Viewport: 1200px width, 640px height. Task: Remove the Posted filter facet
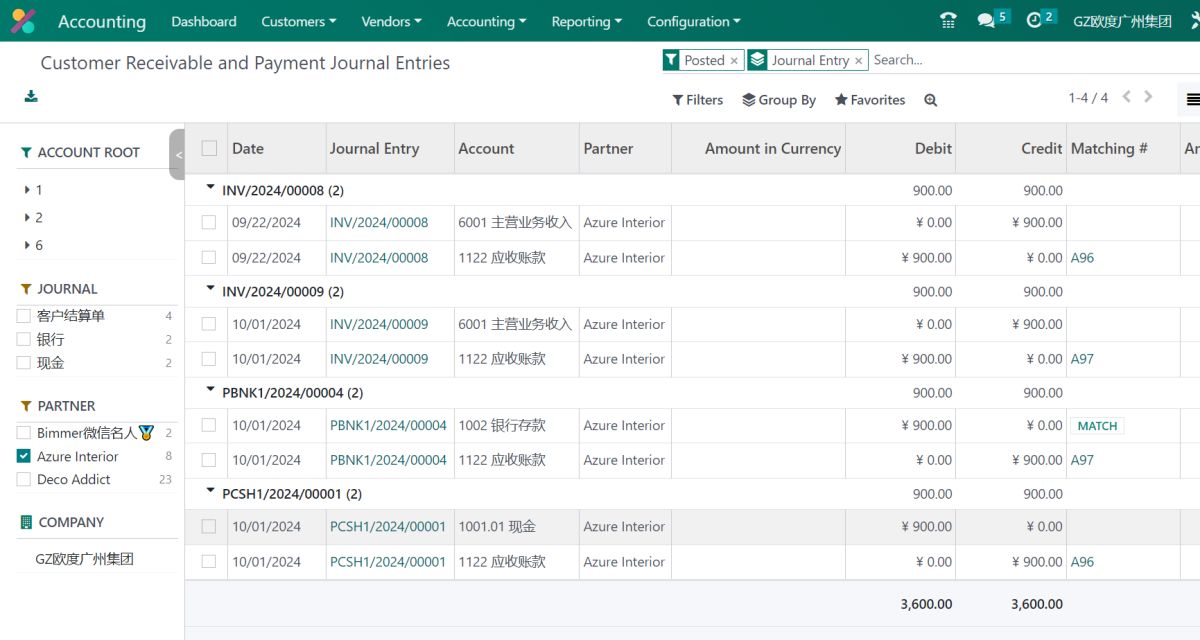coord(734,61)
